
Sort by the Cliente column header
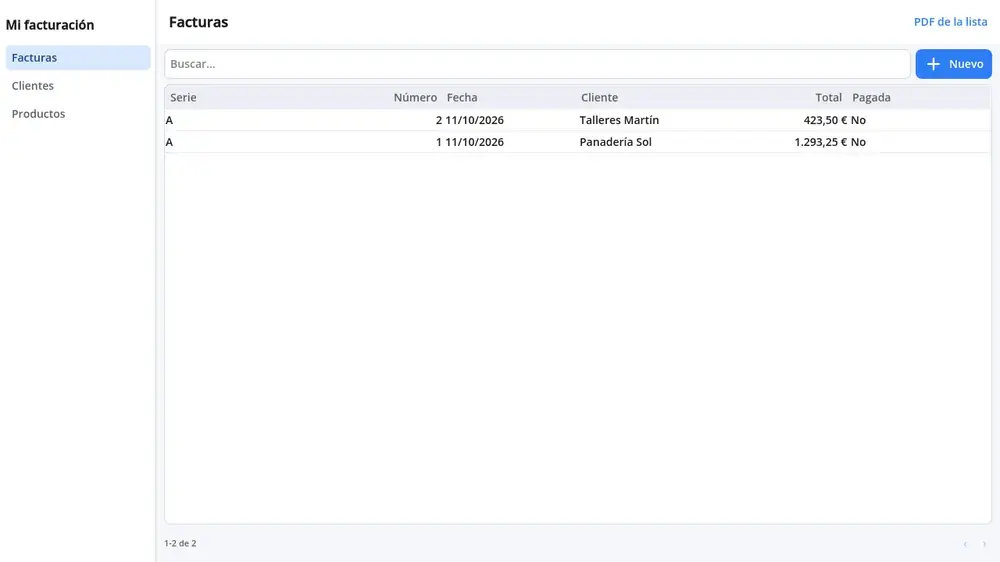tap(599, 98)
